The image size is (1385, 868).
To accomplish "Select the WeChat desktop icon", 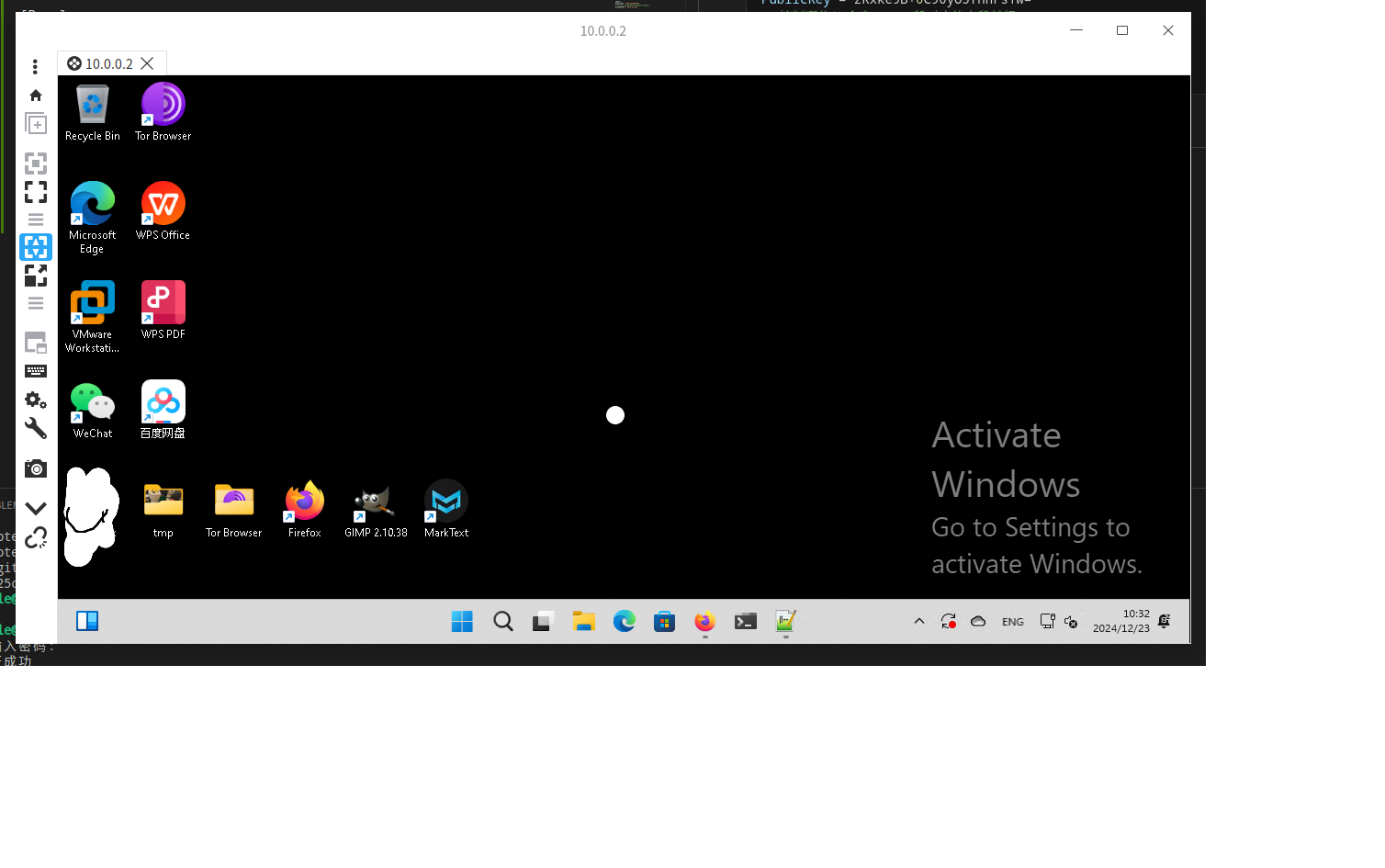I will pos(93,411).
